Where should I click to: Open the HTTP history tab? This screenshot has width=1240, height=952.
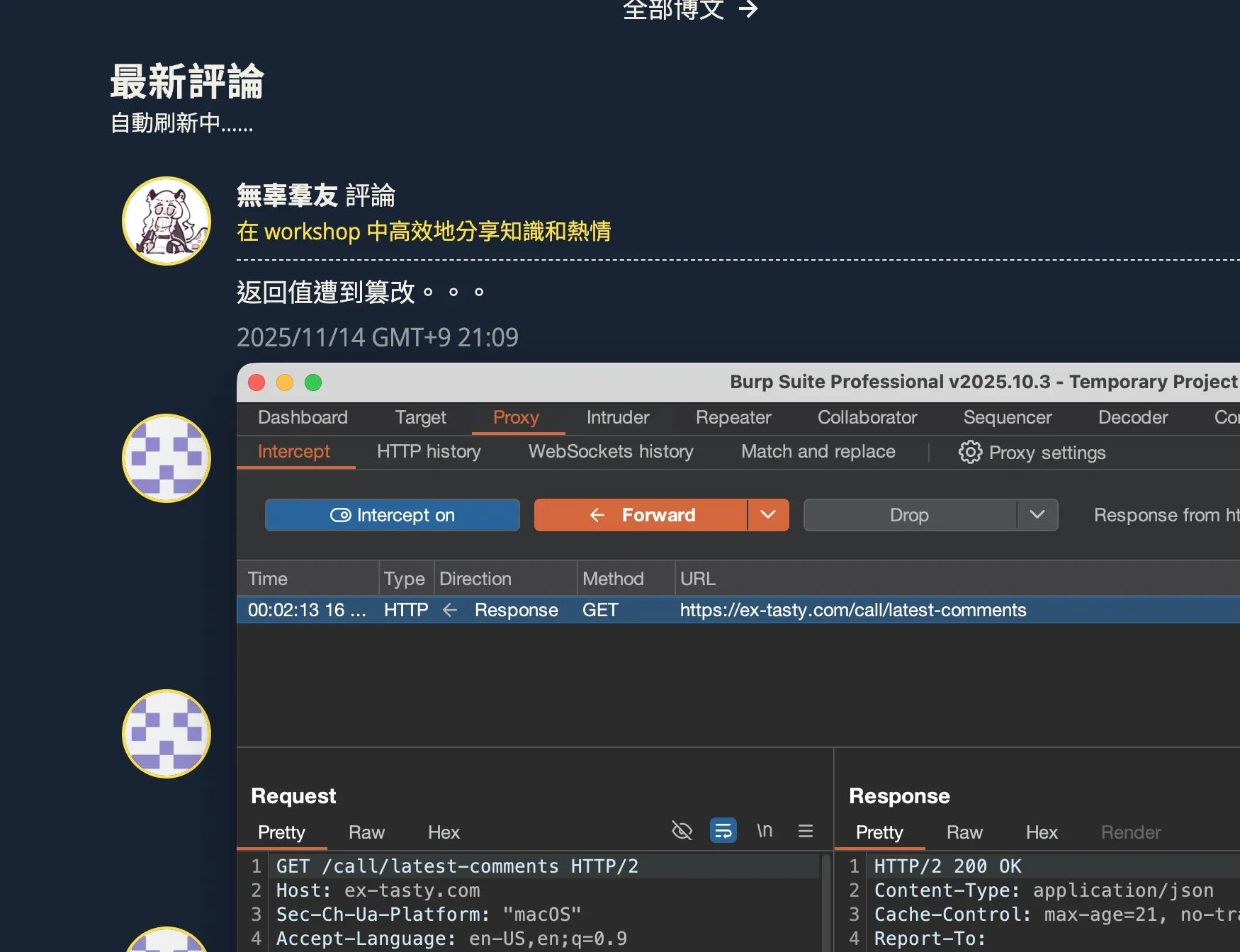pyautogui.click(x=429, y=452)
